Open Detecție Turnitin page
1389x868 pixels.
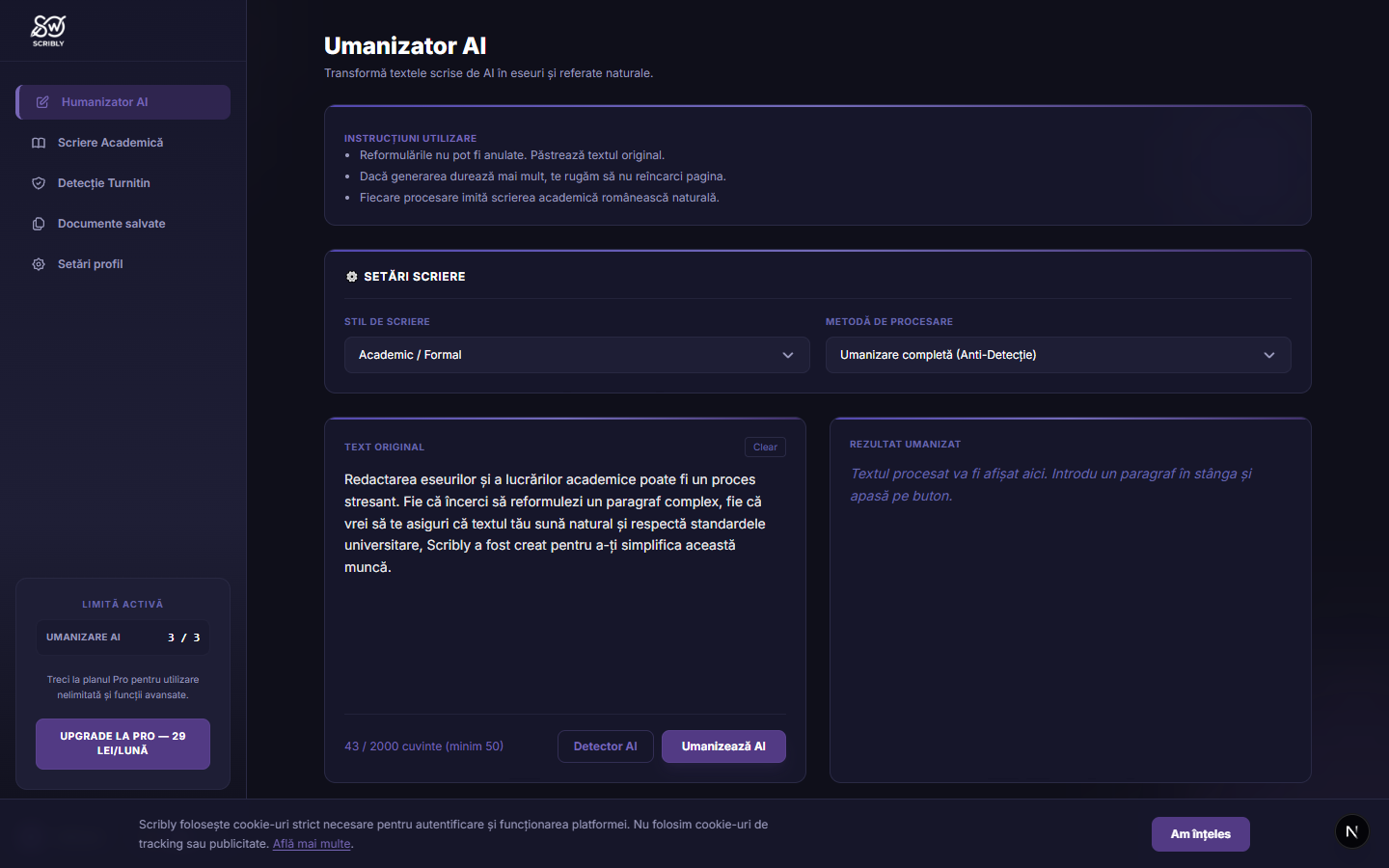pos(123,183)
